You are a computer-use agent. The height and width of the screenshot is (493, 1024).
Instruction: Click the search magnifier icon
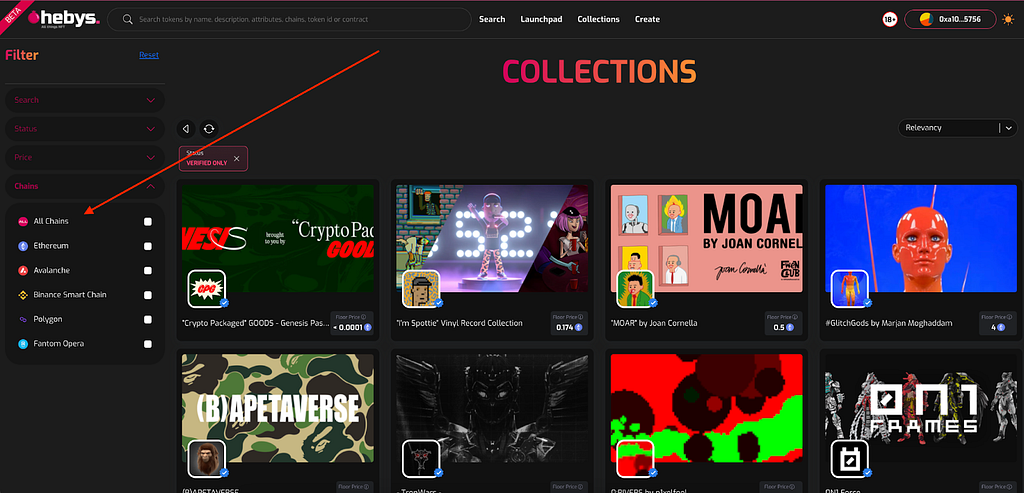[x=127, y=20]
